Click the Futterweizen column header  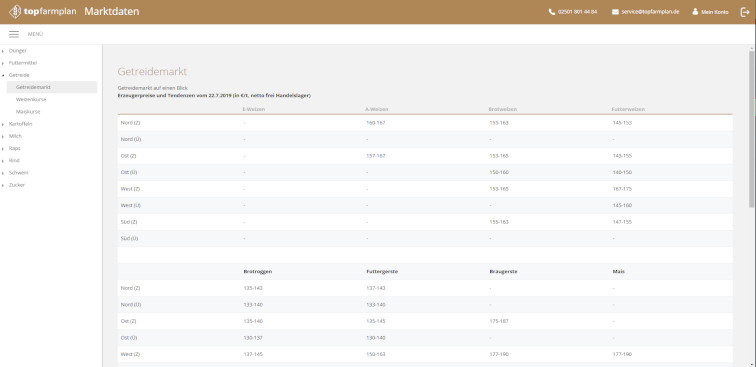[x=628, y=109]
